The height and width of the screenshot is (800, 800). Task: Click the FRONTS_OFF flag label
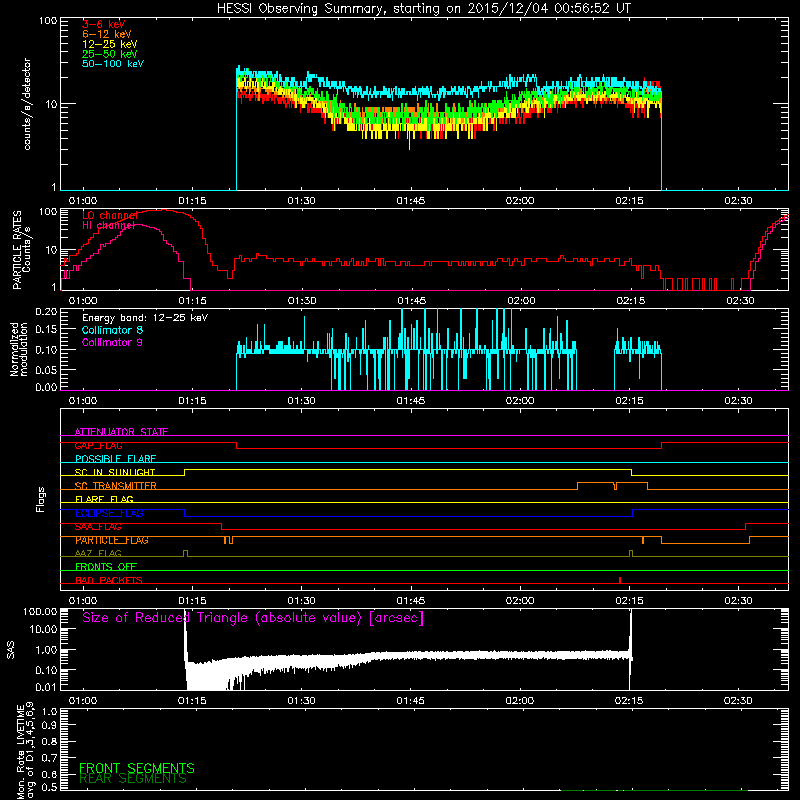(106, 567)
